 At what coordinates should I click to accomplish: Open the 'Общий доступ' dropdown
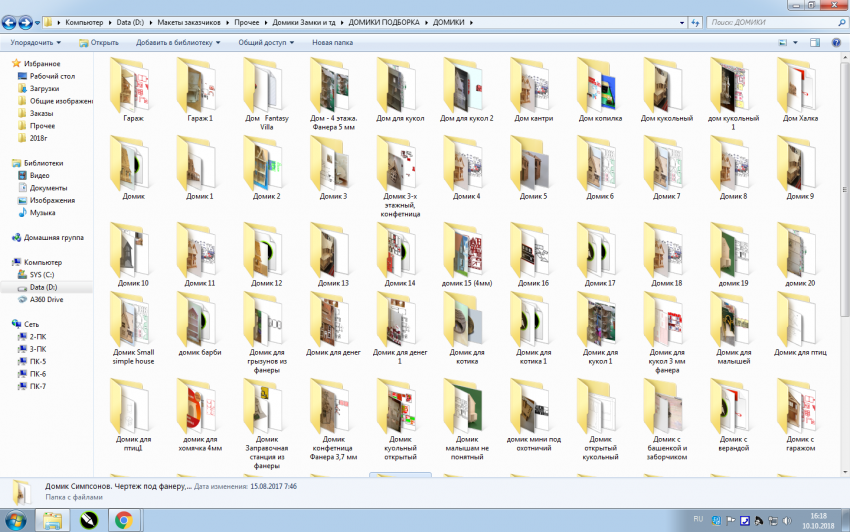267,43
